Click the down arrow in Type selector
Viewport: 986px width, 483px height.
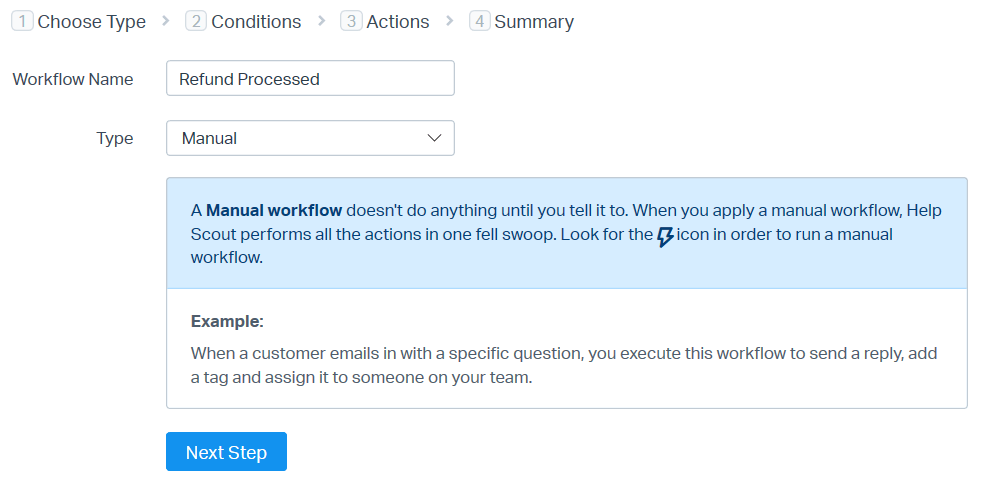[434, 138]
